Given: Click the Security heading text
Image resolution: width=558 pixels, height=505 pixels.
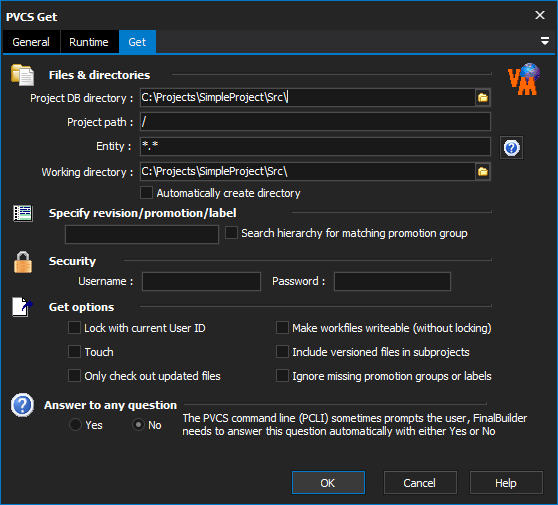Looking at the screenshot, I should [72, 261].
